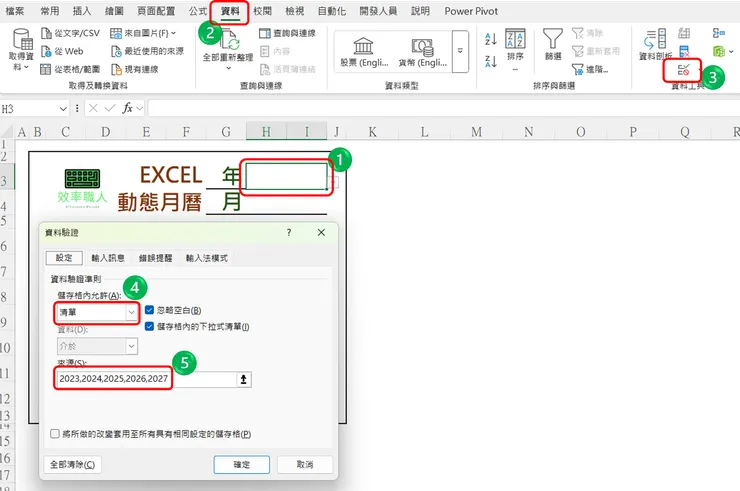Select row header 10
The image size is (740, 491).
6,348
